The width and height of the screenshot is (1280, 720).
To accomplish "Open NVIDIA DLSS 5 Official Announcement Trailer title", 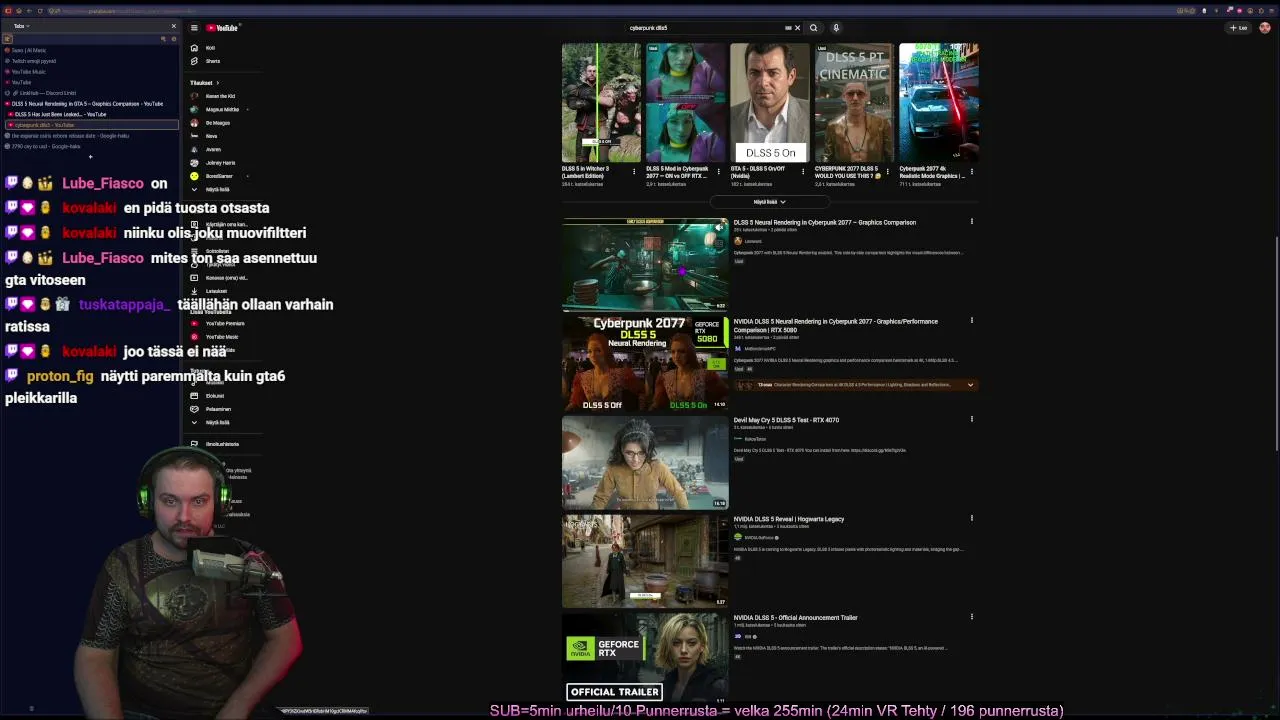I will pyautogui.click(x=795, y=618).
